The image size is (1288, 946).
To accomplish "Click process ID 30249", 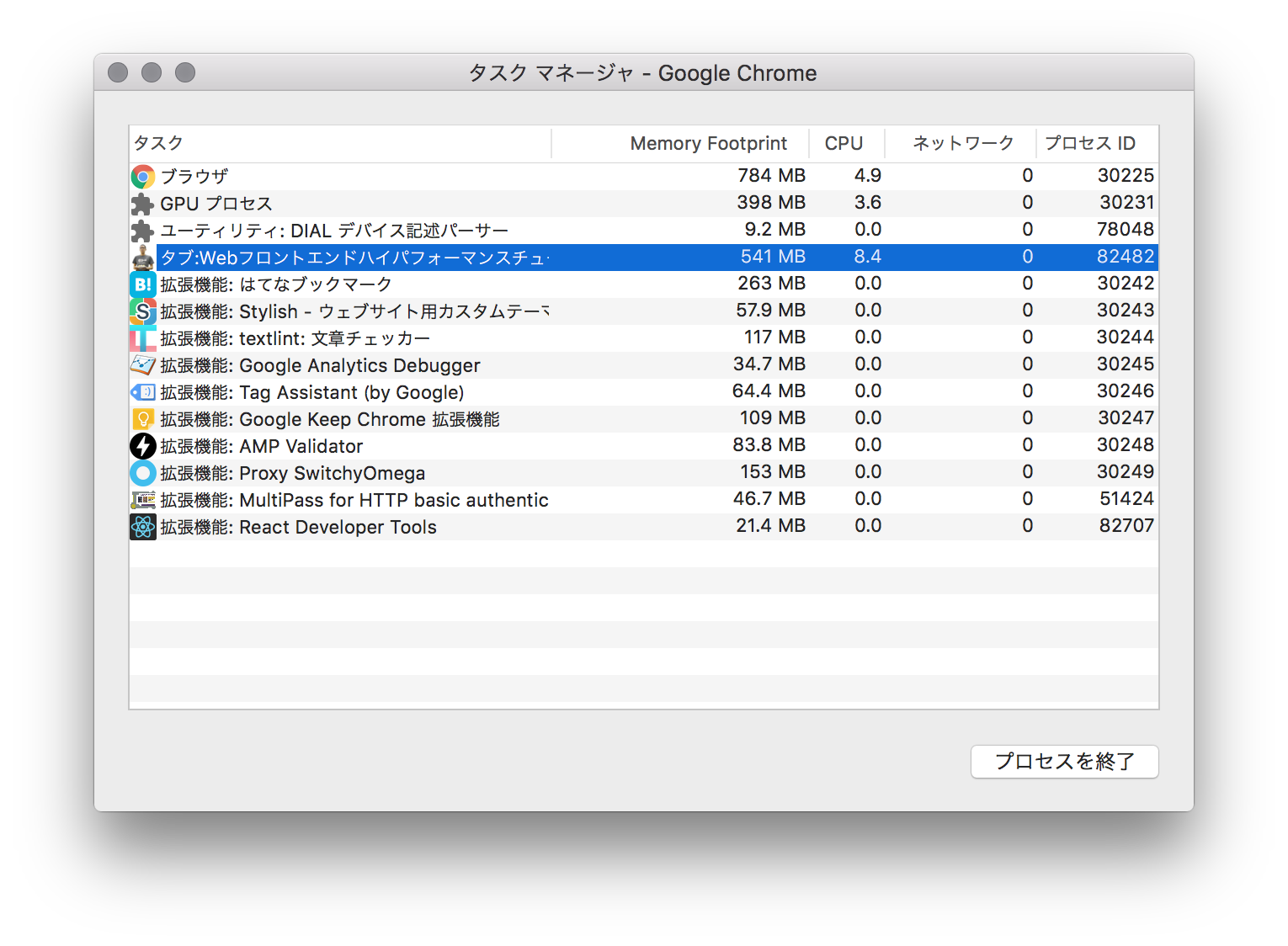I will (1126, 472).
